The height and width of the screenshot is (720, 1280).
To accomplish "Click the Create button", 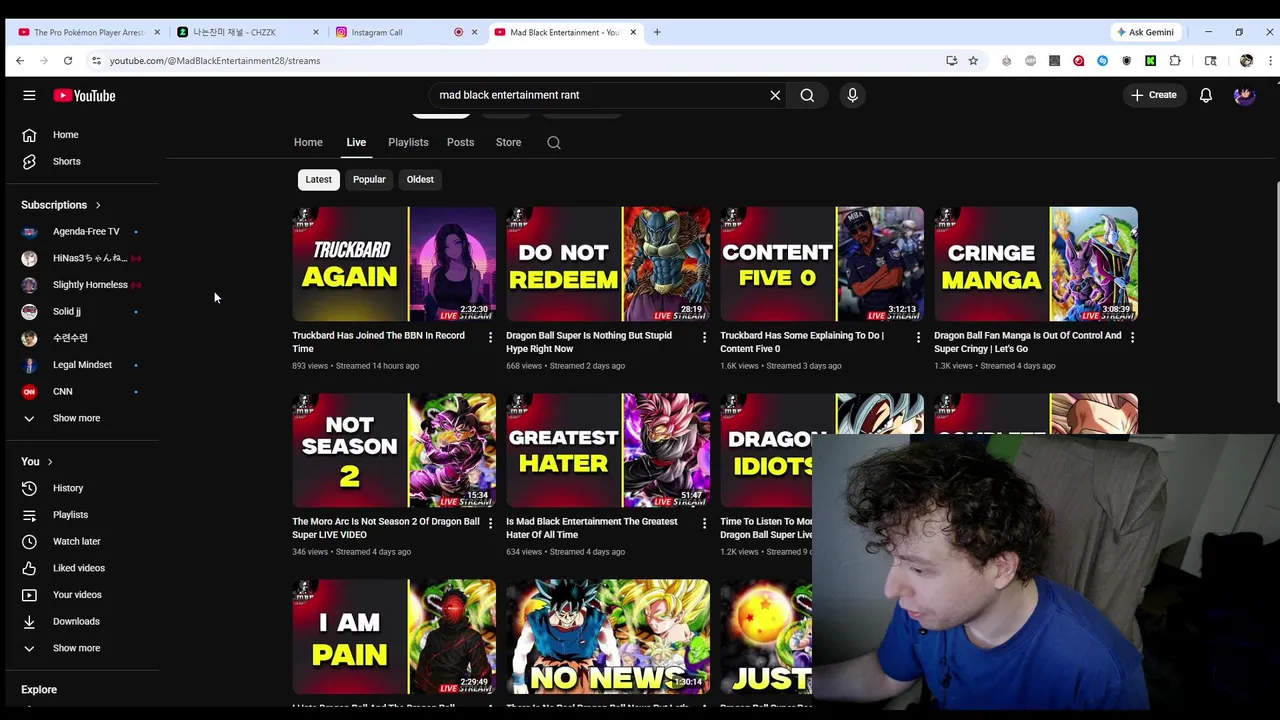I will [x=1153, y=95].
